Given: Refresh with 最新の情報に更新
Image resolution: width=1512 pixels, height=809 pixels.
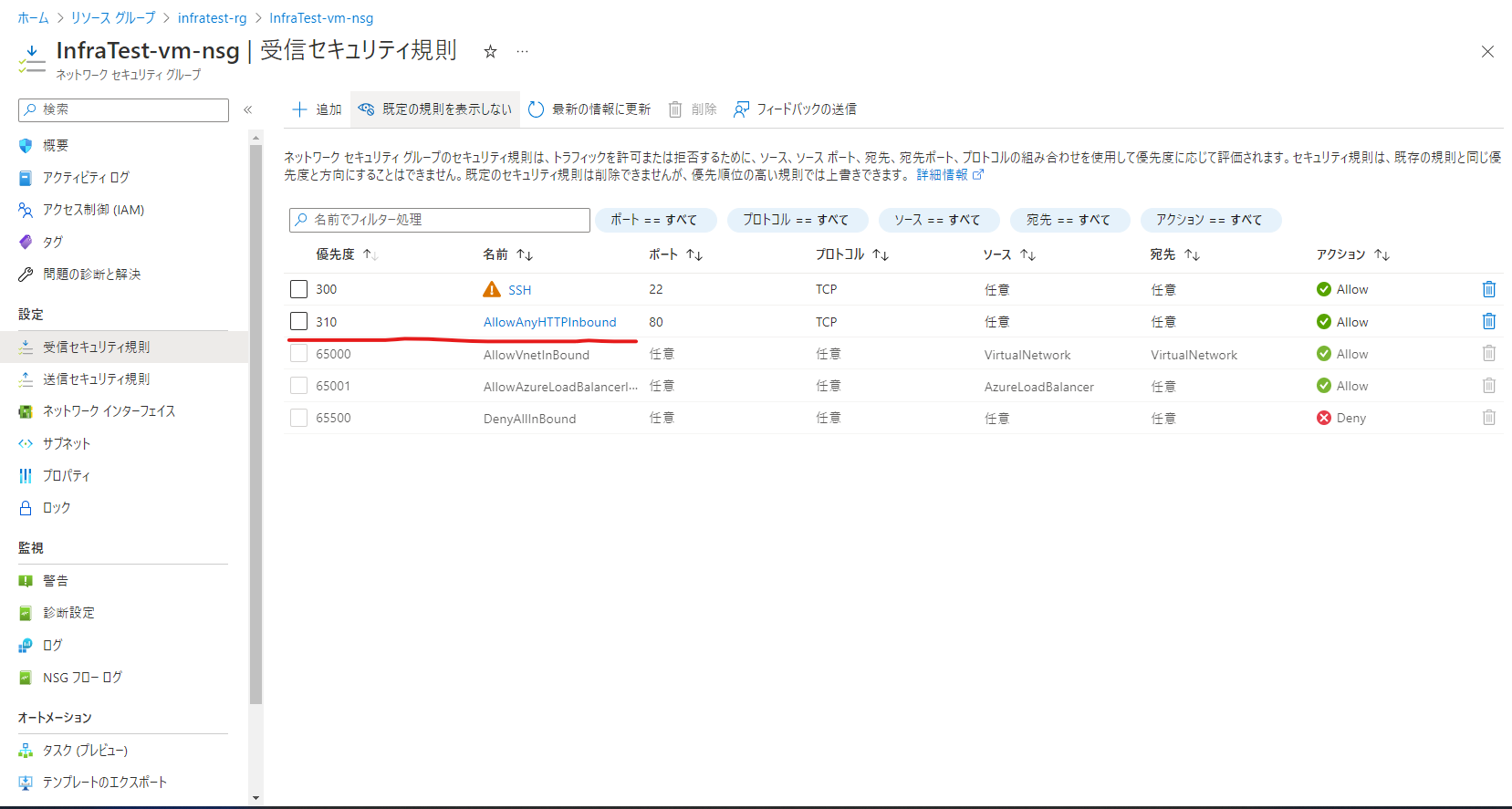Looking at the screenshot, I should coord(589,109).
